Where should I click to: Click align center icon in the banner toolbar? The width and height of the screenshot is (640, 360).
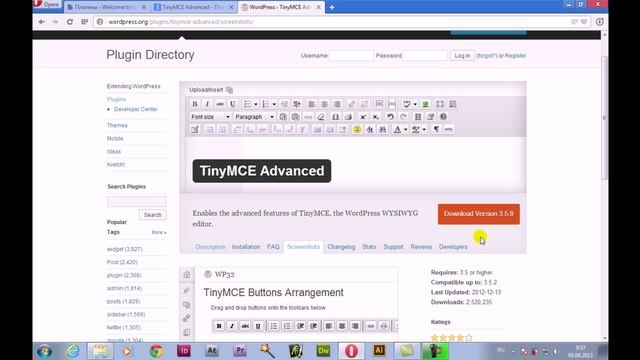point(324,104)
